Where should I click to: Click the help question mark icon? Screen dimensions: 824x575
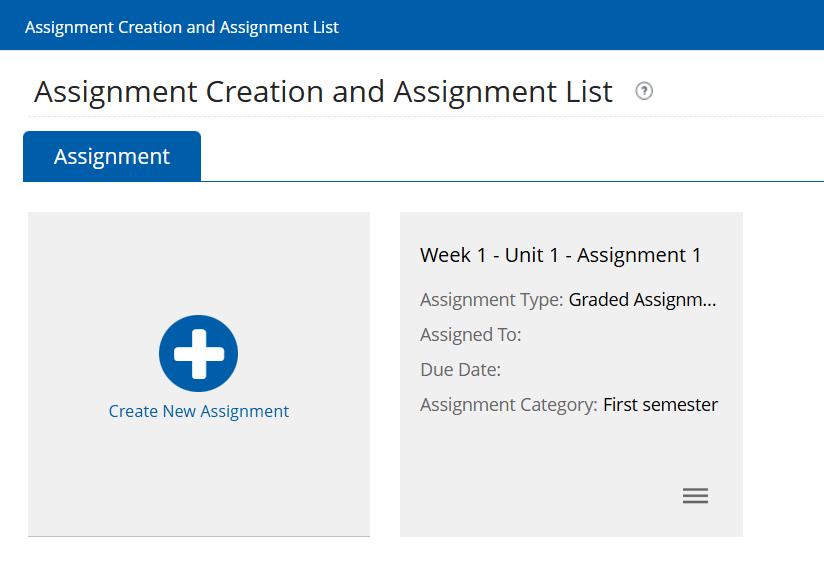(x=644, y=92)
